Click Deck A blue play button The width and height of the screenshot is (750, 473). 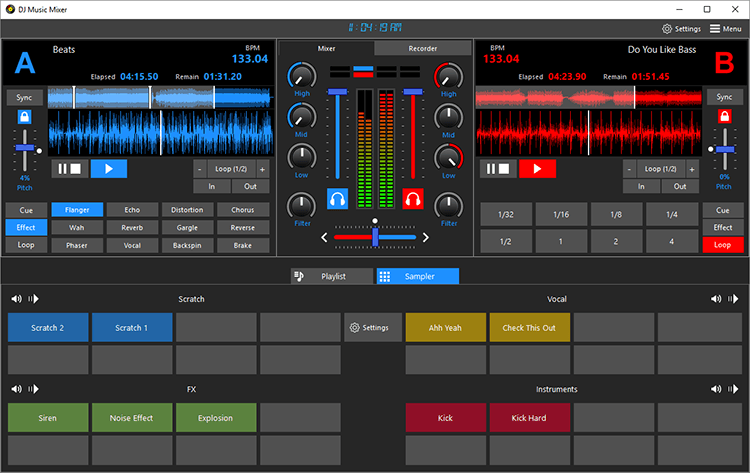109,168
